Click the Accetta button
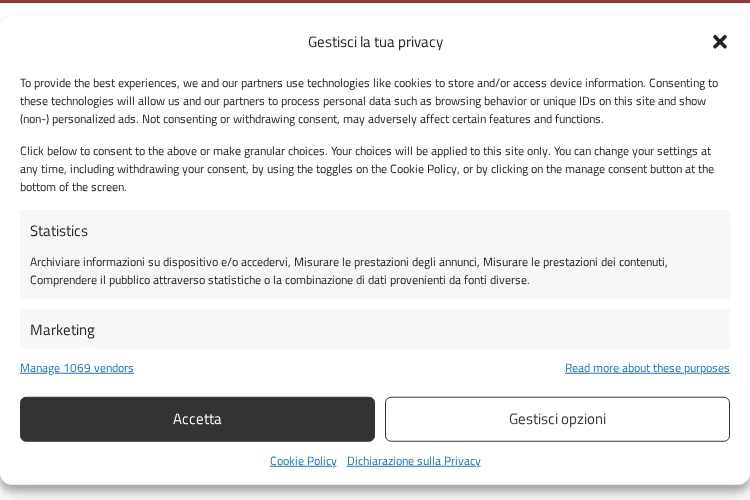 [197, 419]
